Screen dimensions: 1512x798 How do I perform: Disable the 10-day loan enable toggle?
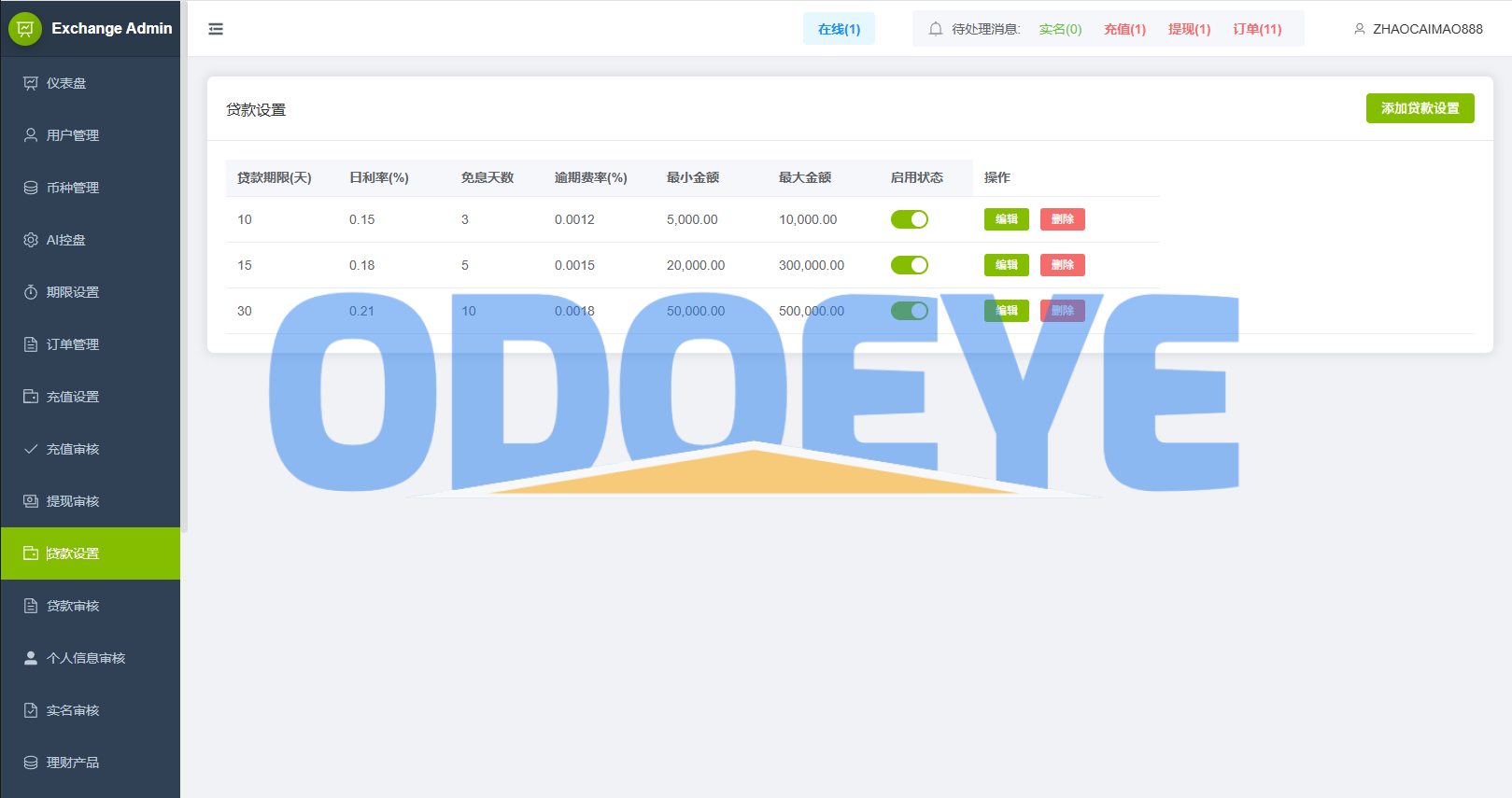(909, 219)
